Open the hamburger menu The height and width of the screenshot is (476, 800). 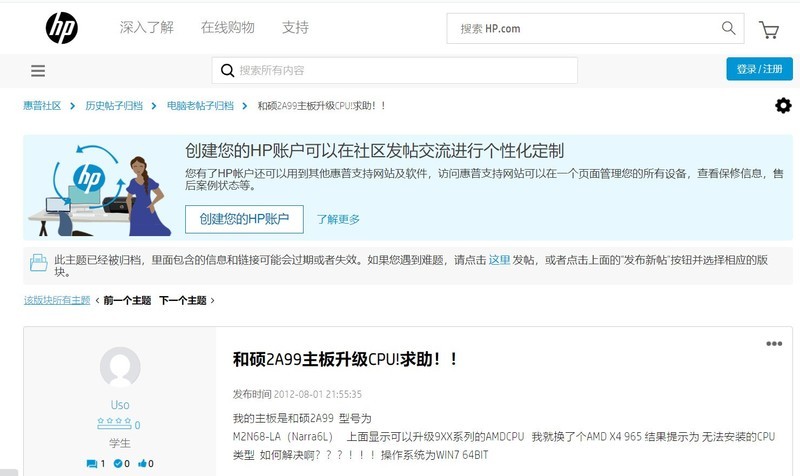point(38,70)
